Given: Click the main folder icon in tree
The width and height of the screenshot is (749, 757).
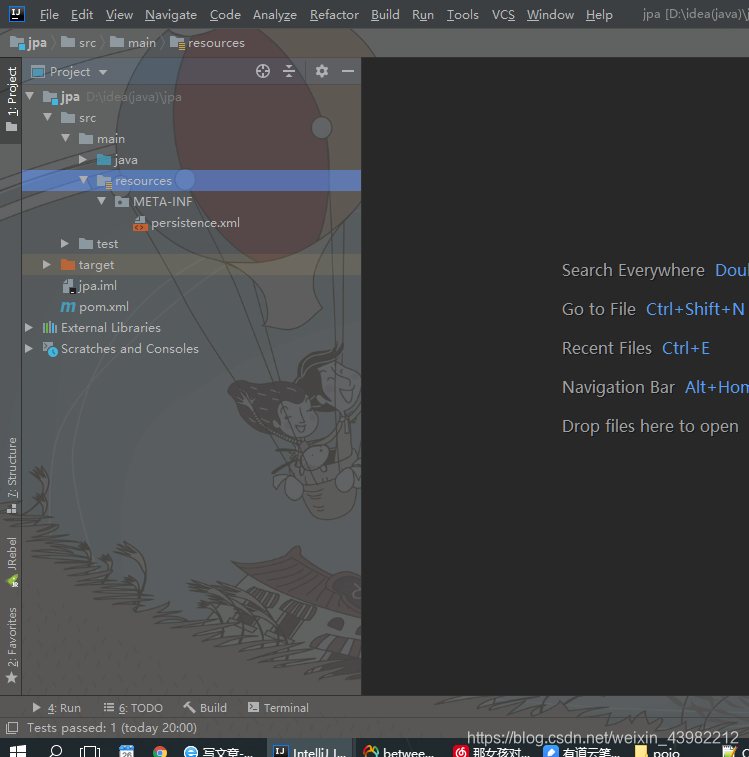Looking at the screenshot, I should (x=86, y=139).
